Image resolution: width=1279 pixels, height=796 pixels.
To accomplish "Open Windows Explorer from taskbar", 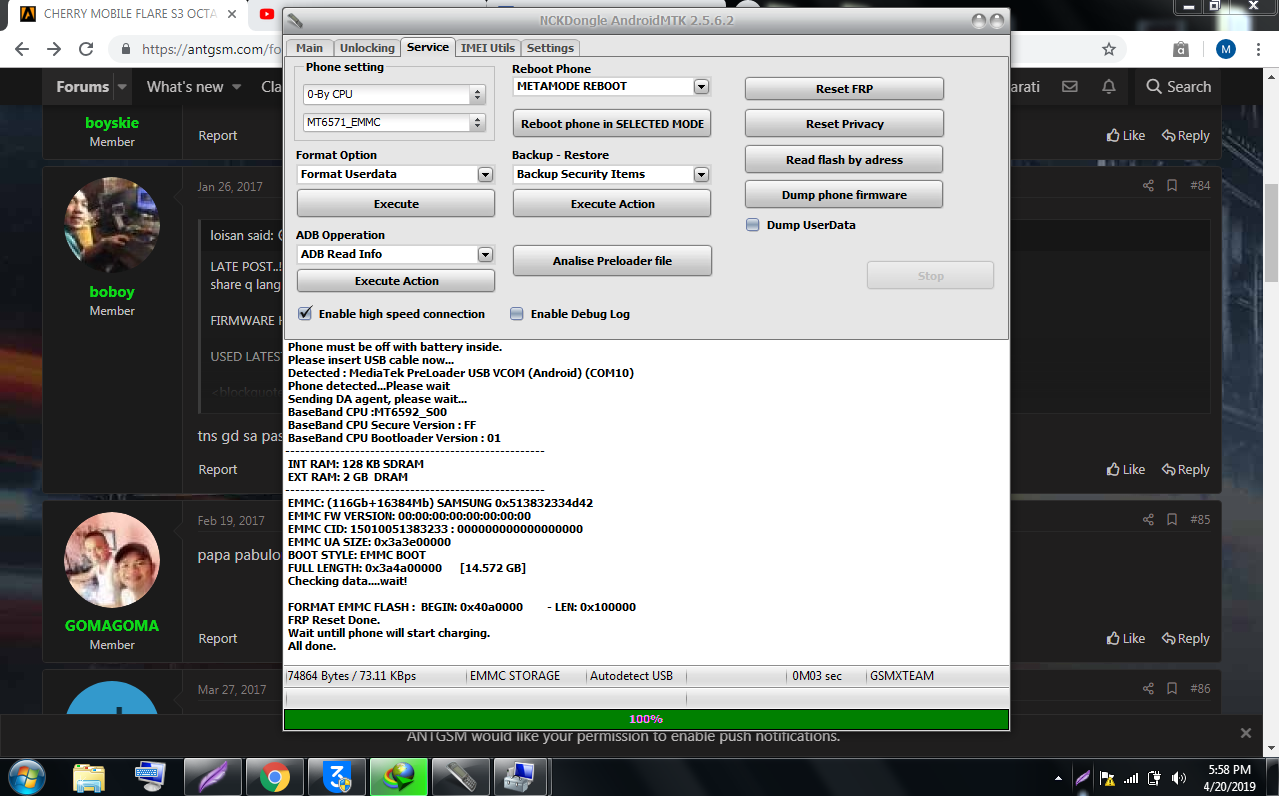I will (x=89, y=776).
